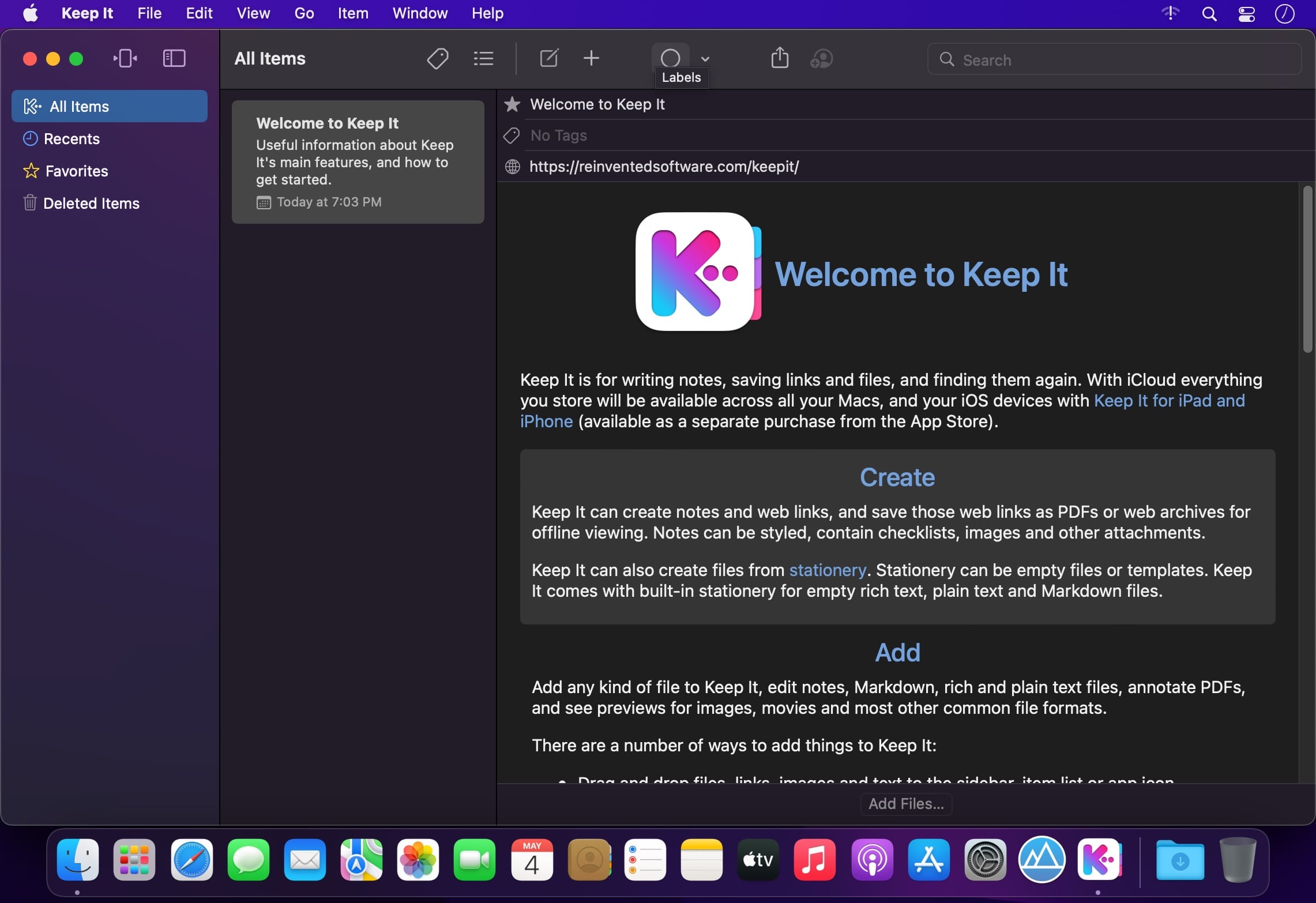Toggle the sidebar visibility button
Screen dimensions: 1316x903
tap(174, 58)
